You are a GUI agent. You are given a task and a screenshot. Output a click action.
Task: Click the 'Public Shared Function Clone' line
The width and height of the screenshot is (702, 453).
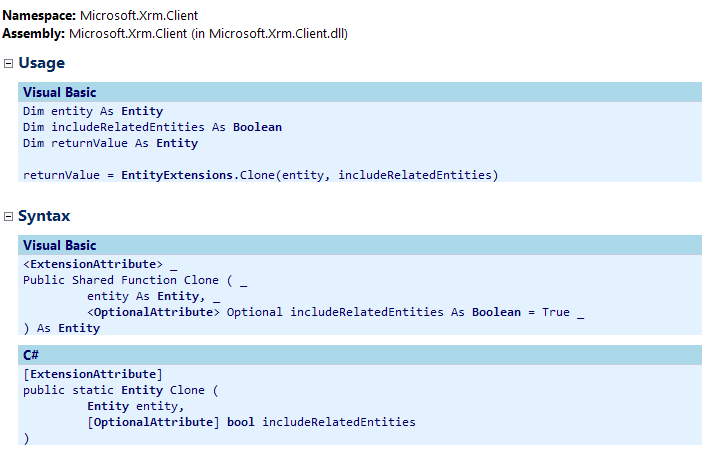tap(135, 280)
